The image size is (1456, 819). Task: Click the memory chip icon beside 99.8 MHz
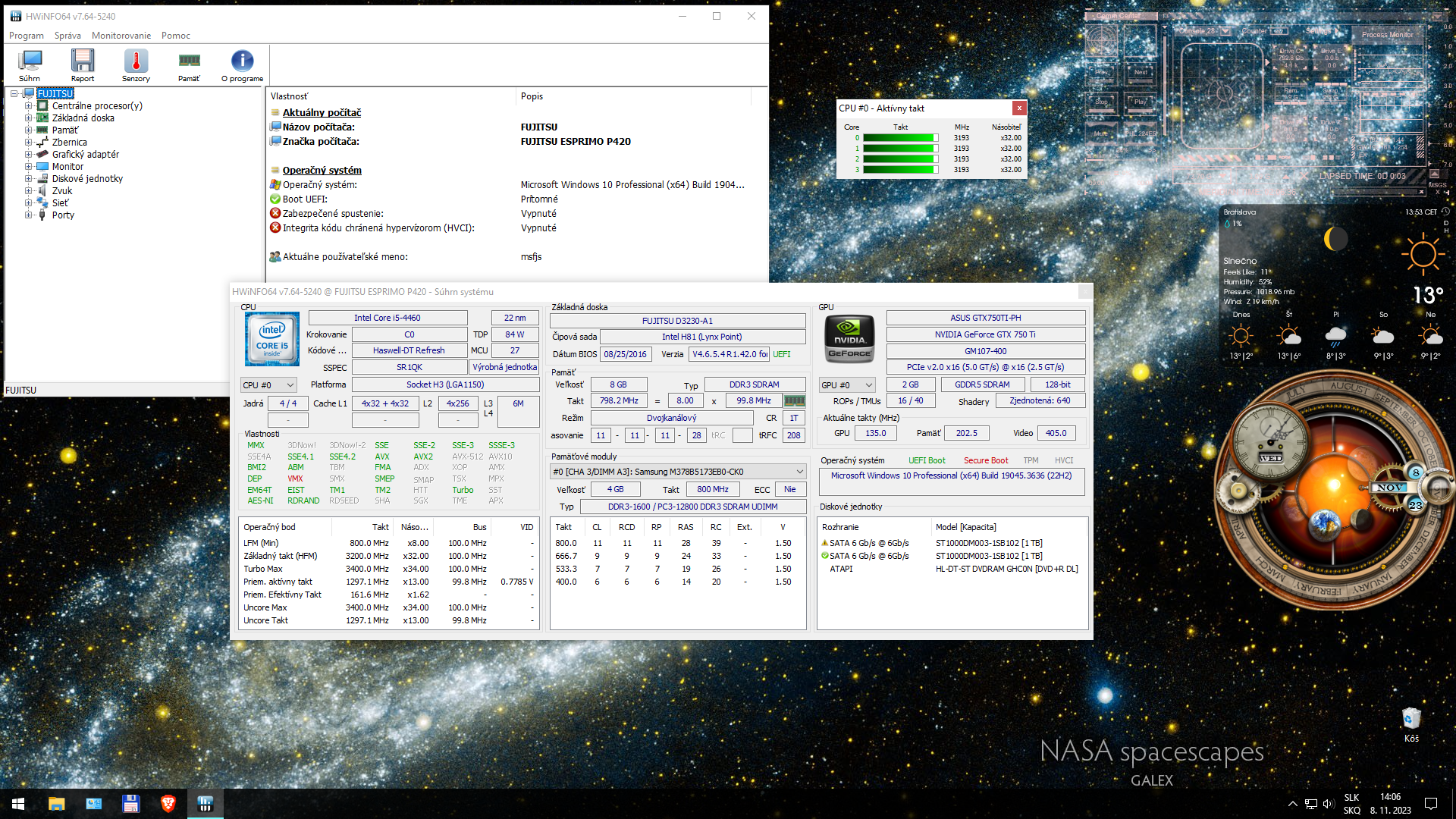(794, 400)
